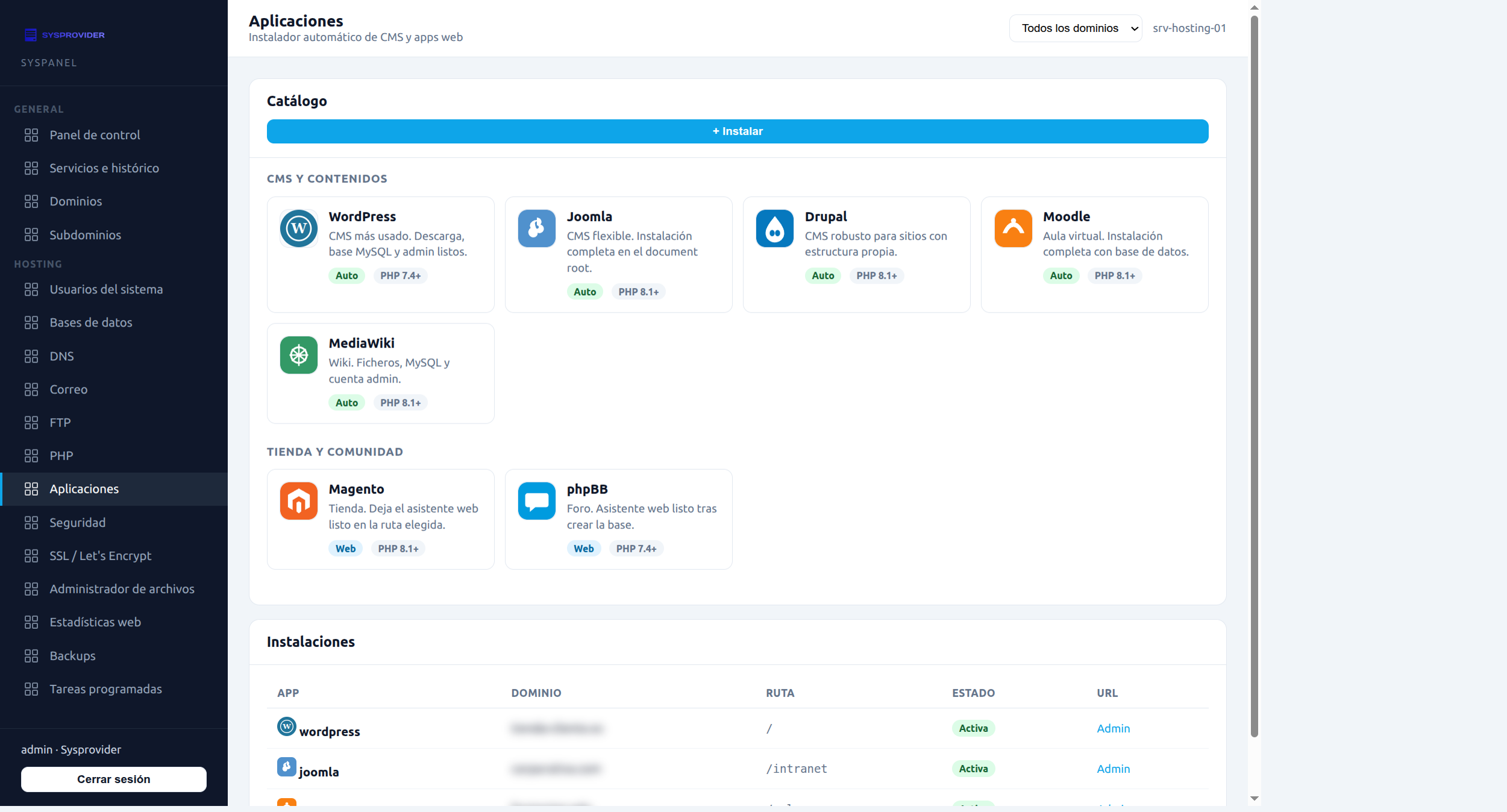
Task: Click the scrollbar up arrow
Action: 1254,7
